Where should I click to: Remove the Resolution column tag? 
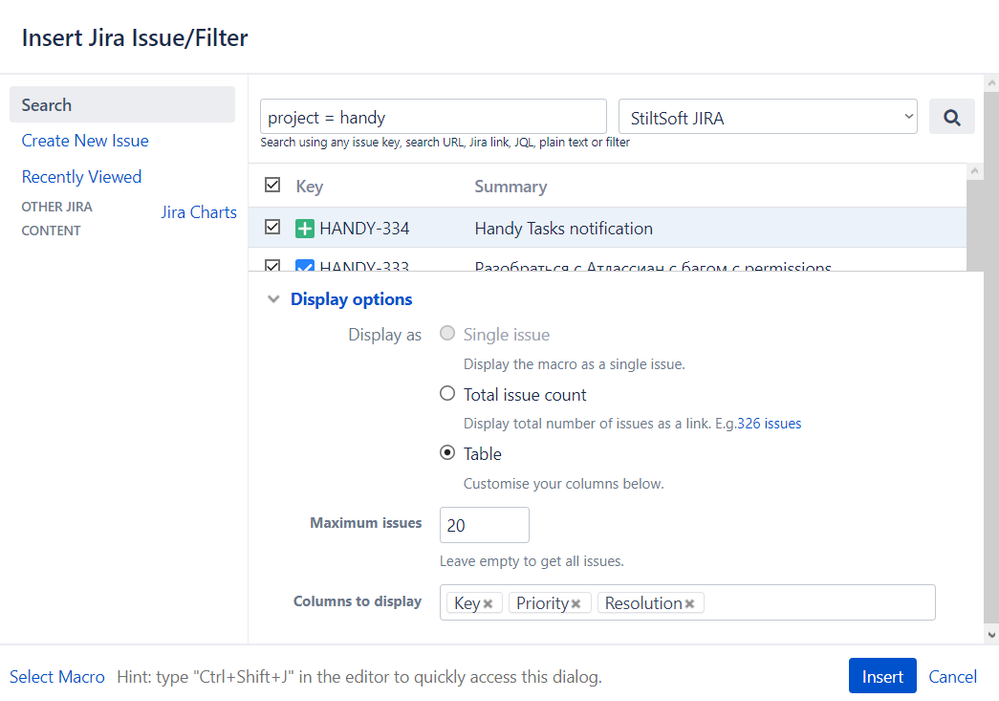689,603
